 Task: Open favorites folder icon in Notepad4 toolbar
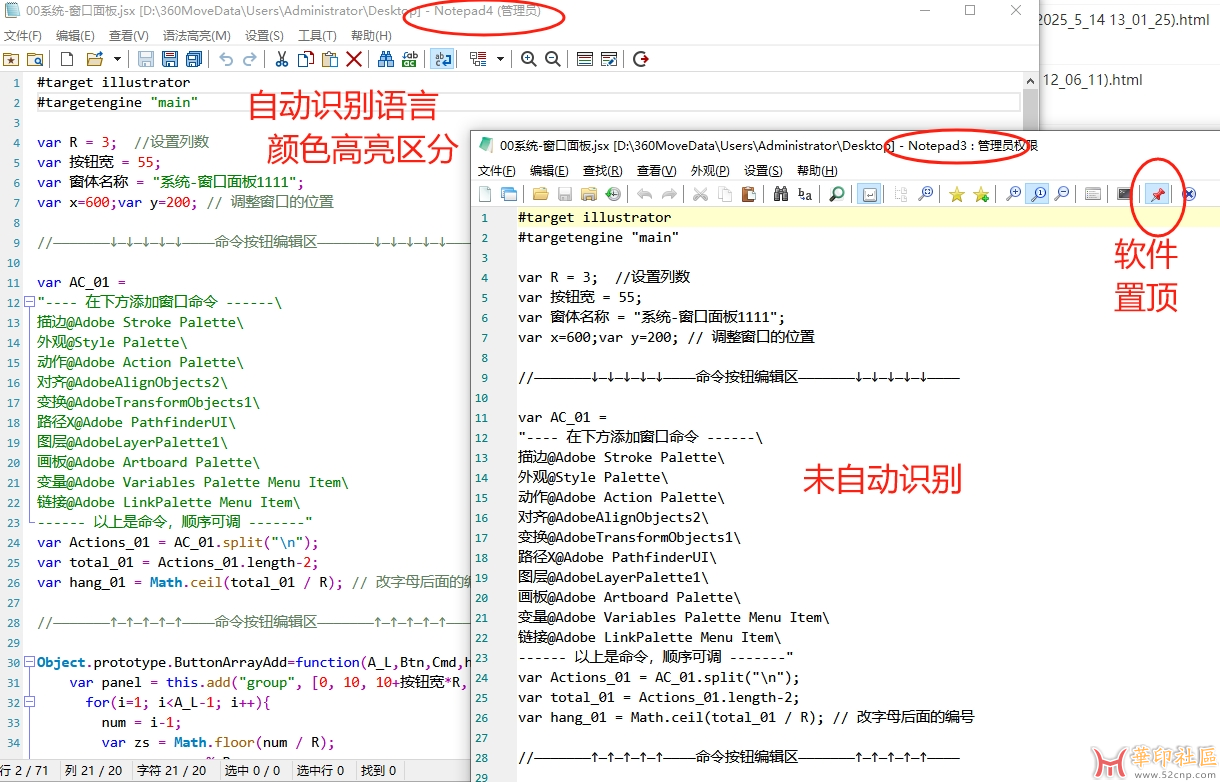[x=11, y=59]
